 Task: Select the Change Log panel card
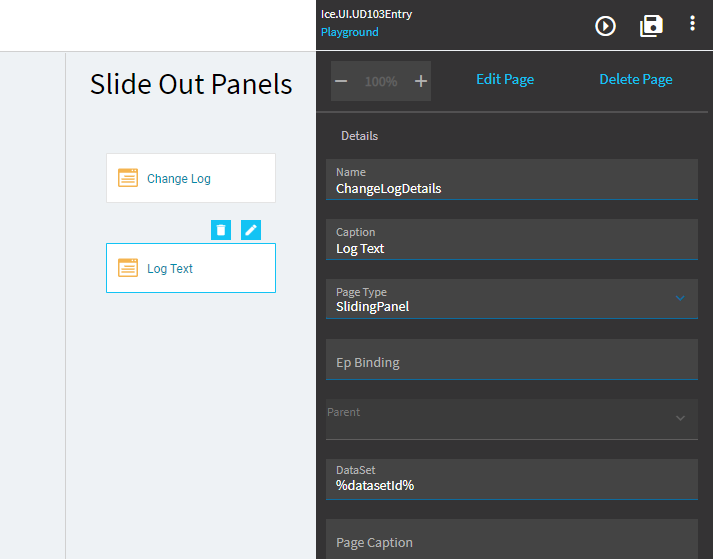coord(191,178)
